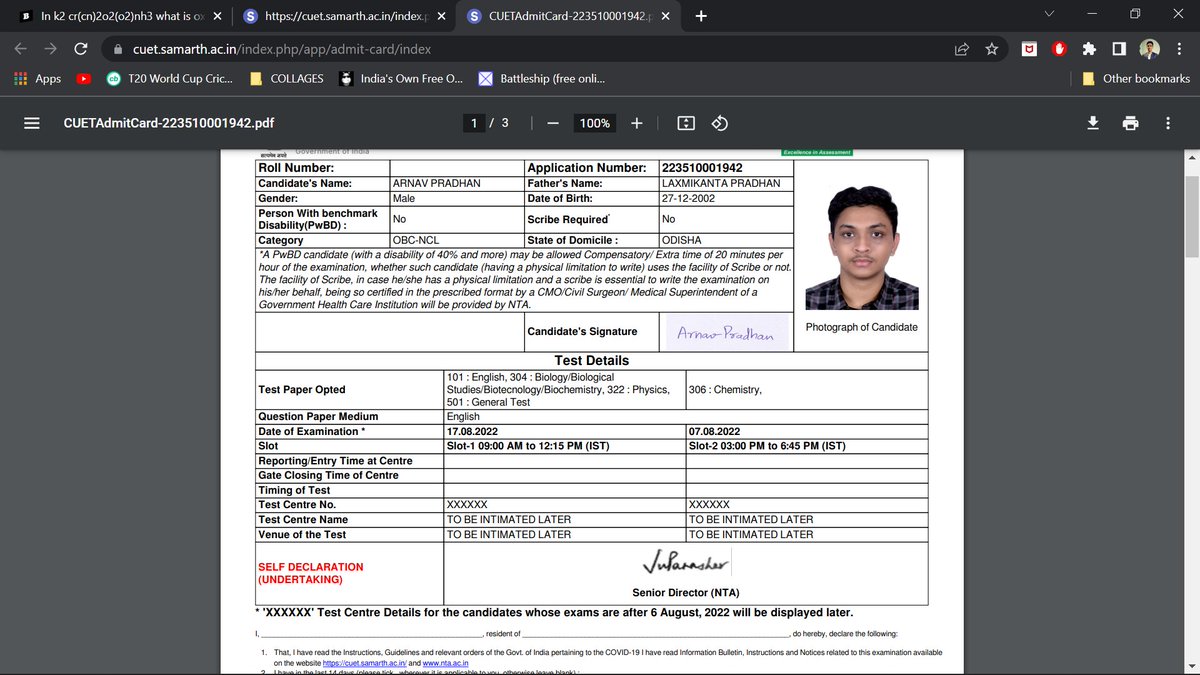Print the admit card PDF
1200x675 pixels.
(1130, 123)
